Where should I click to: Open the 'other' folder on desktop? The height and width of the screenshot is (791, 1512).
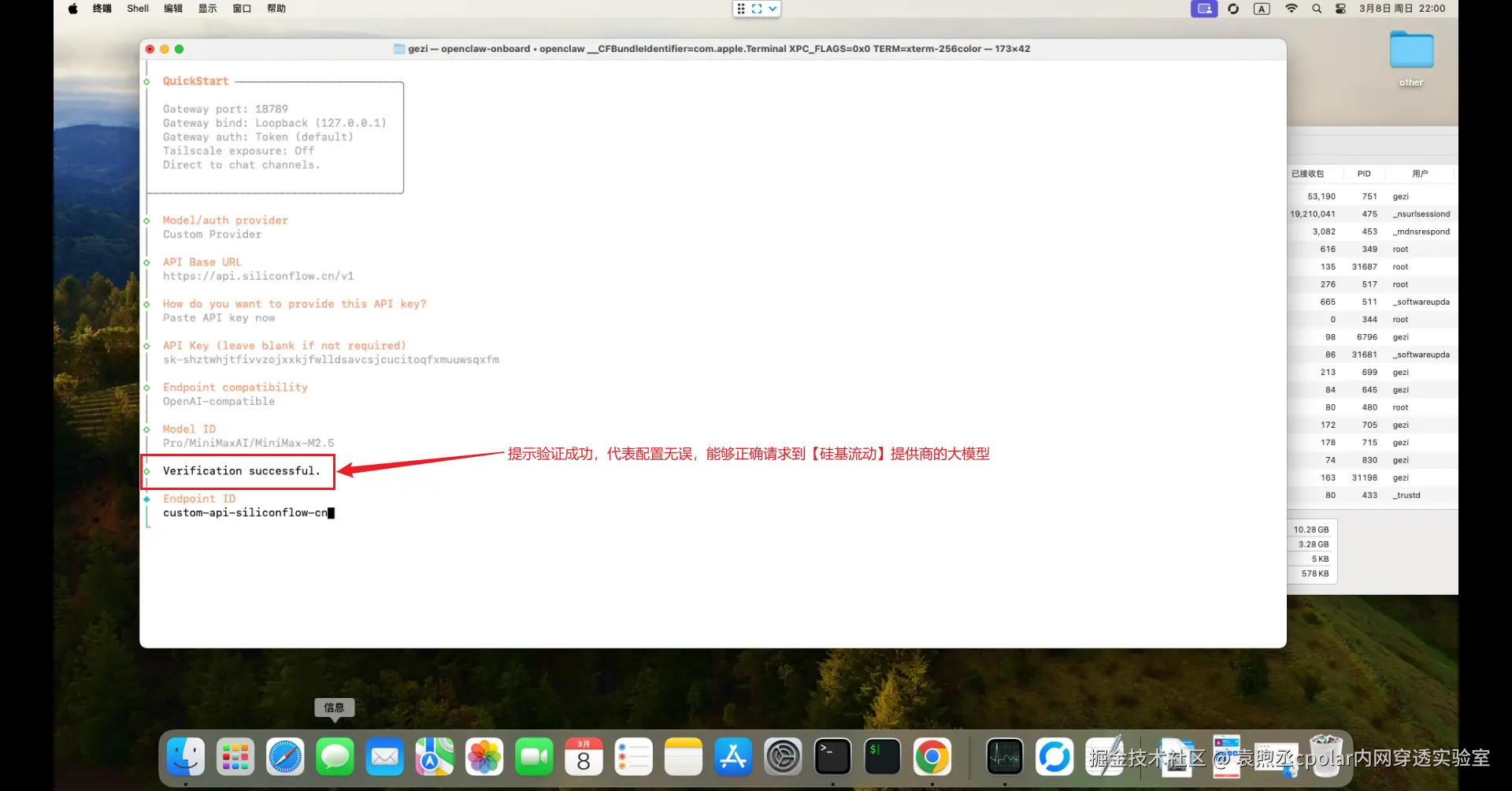click(x=1411, y=58)
